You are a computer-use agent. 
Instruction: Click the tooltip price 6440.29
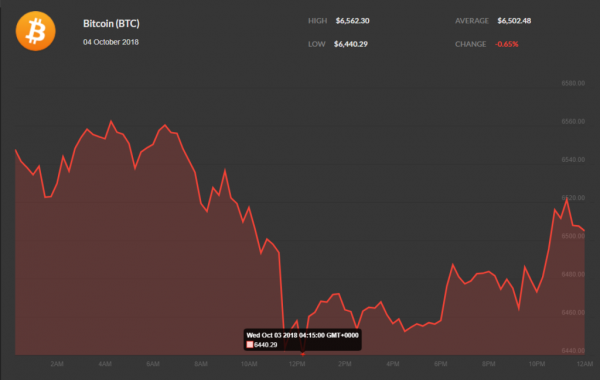pyautogui.click(x=266, y=345)
